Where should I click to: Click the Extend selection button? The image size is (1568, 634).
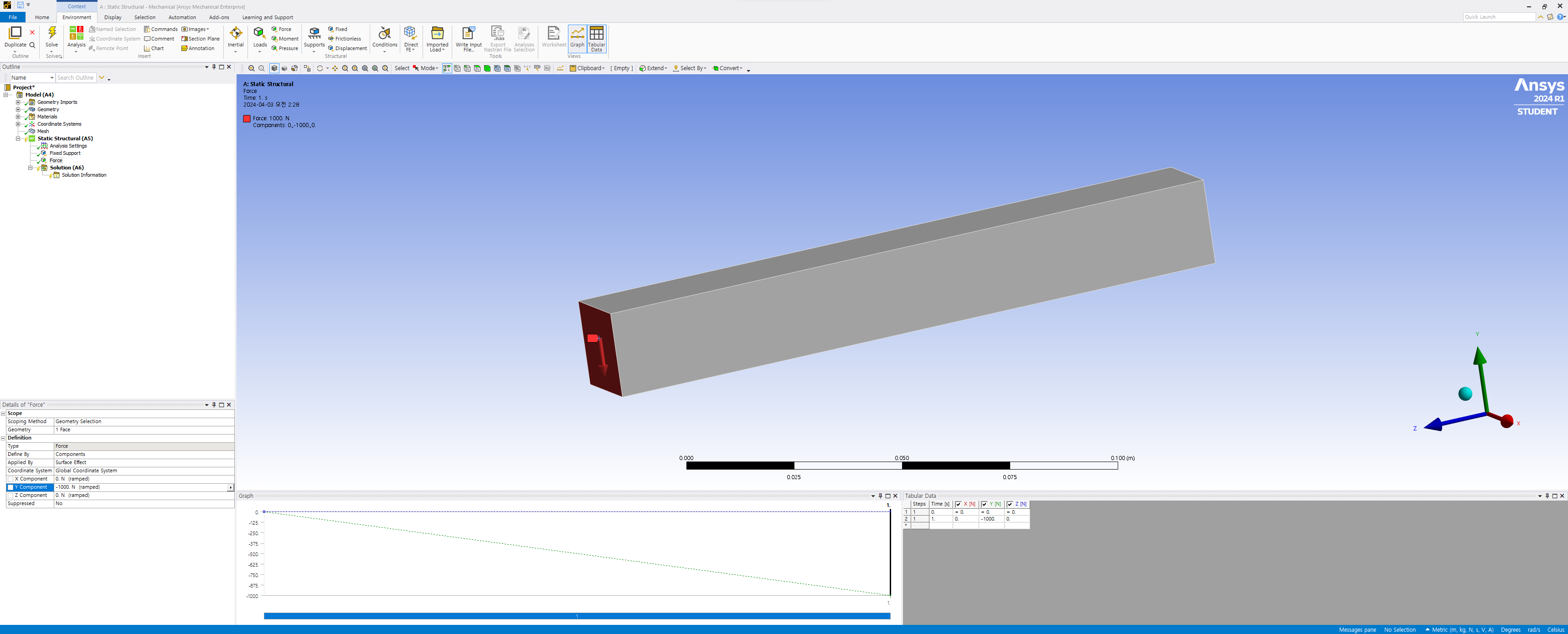click(x=653, y=68)
